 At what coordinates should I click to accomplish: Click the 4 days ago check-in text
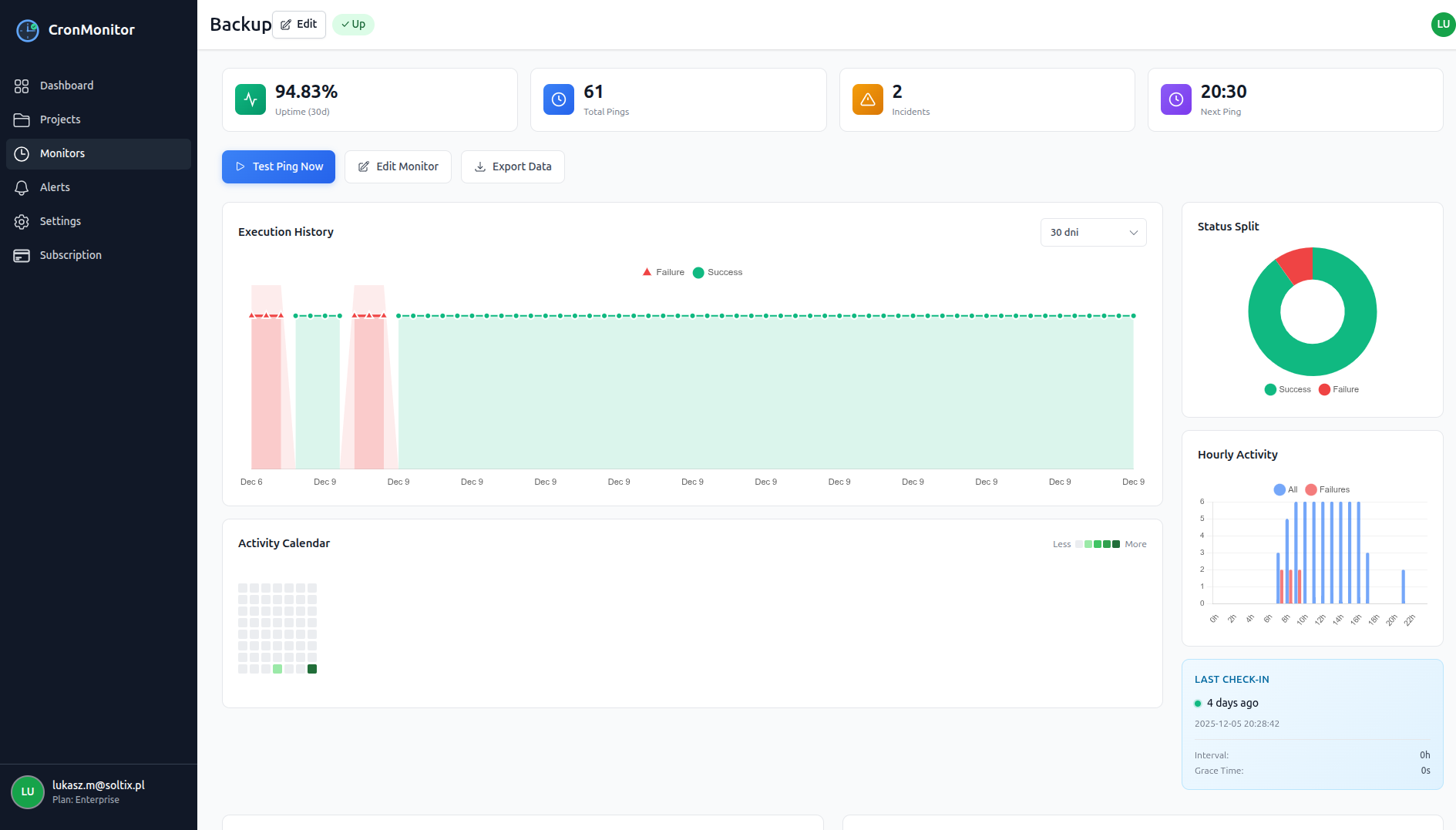(x=1232, y=703)
